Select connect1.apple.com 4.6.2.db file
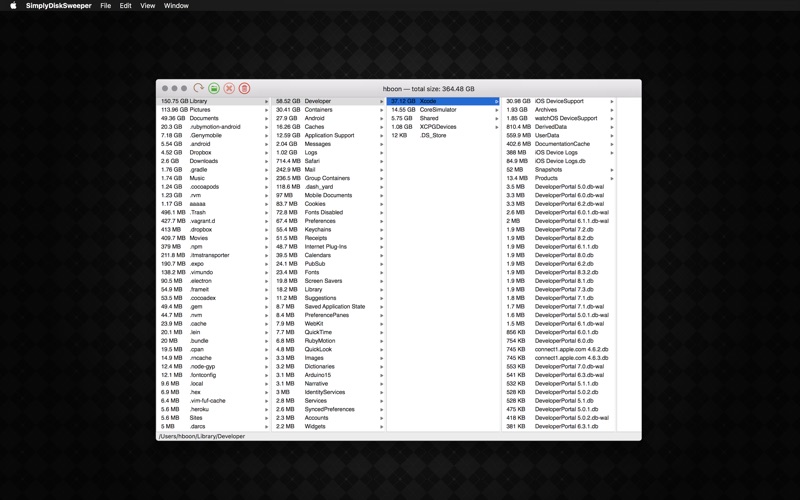800x500 pixels. (x=559, y=349)
